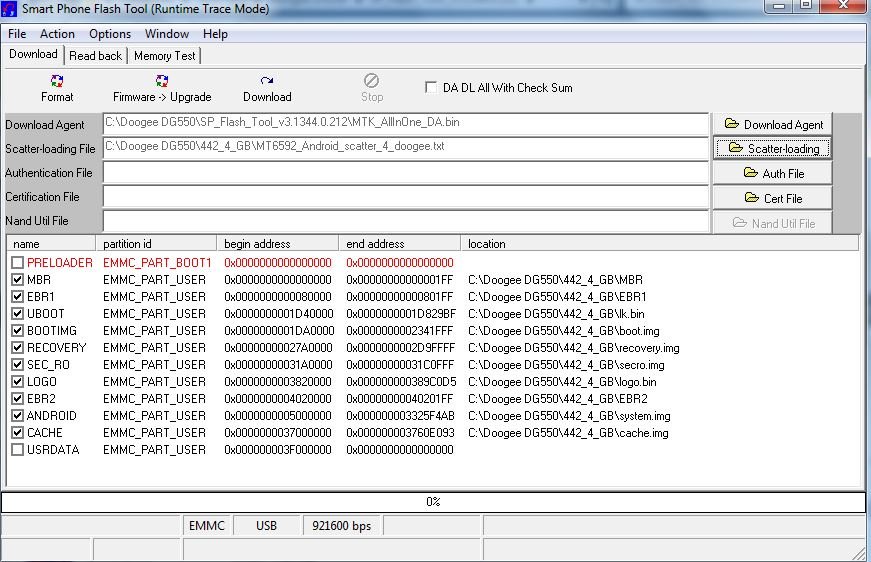This screenshot has width=871, height=562.
Task: Uncheck the EBR2 partition checkbox
Action: 17,399
